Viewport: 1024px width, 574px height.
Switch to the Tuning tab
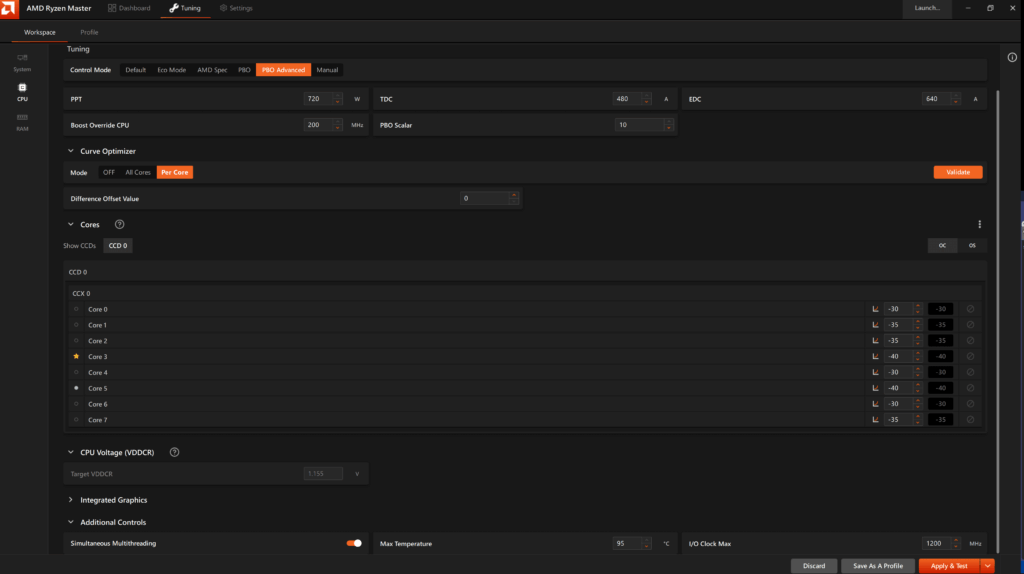(185, 8)
